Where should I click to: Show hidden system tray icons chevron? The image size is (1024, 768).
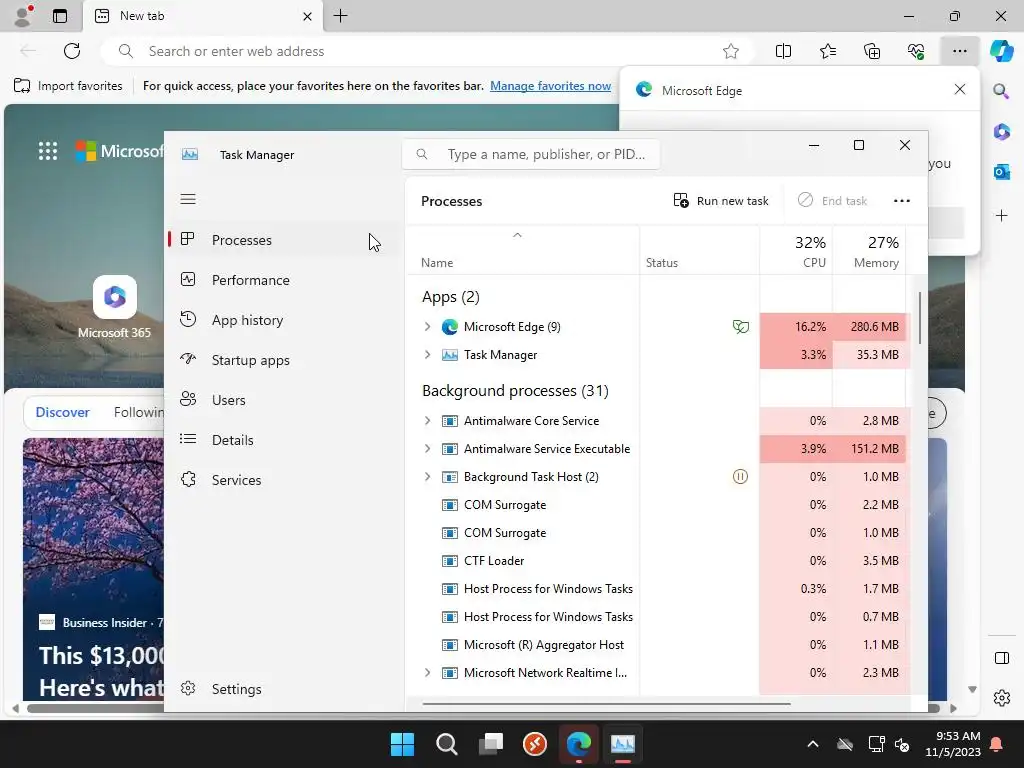coord(812,744)
